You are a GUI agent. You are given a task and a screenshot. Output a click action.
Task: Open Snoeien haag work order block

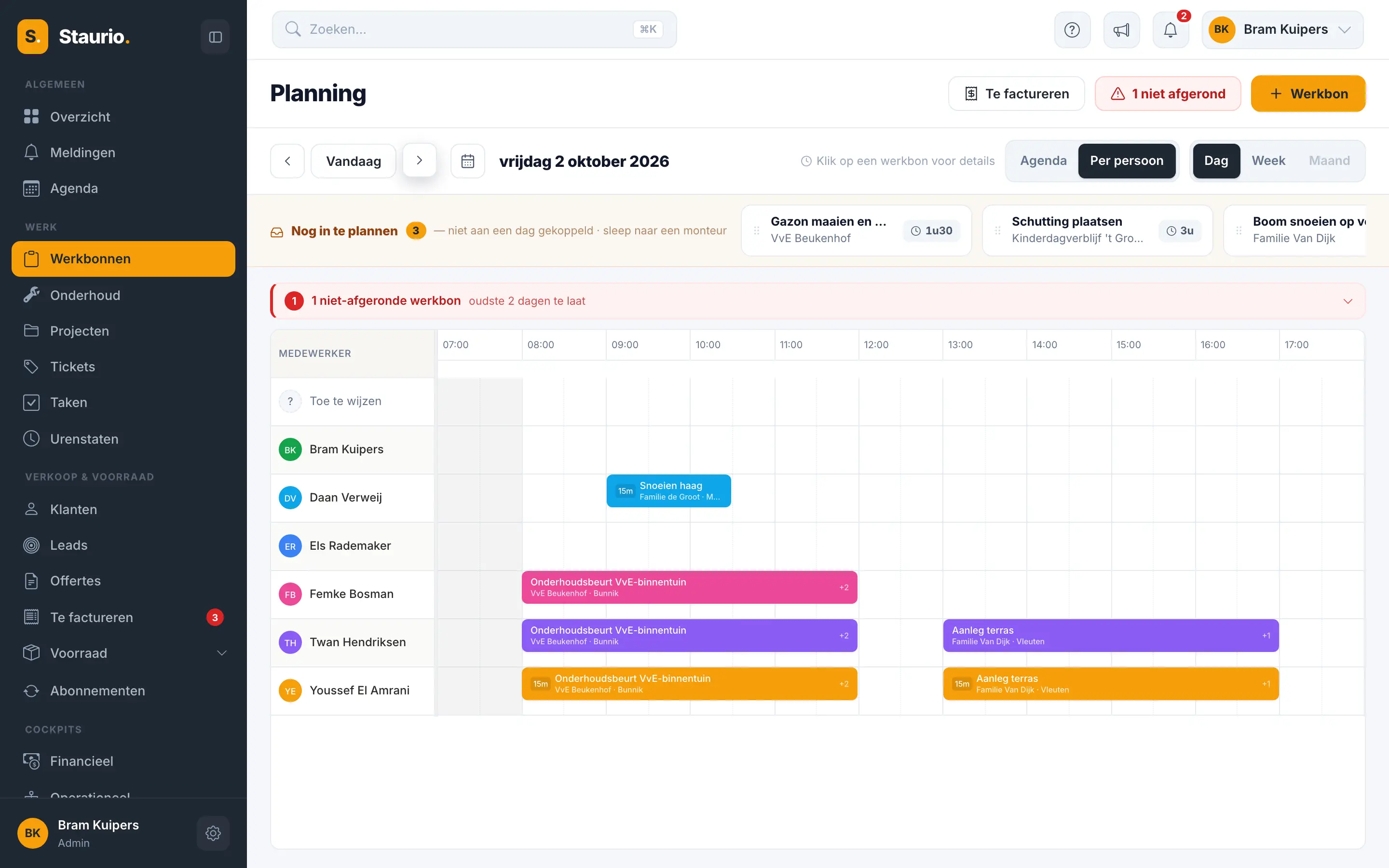click(x=668, y=491)
